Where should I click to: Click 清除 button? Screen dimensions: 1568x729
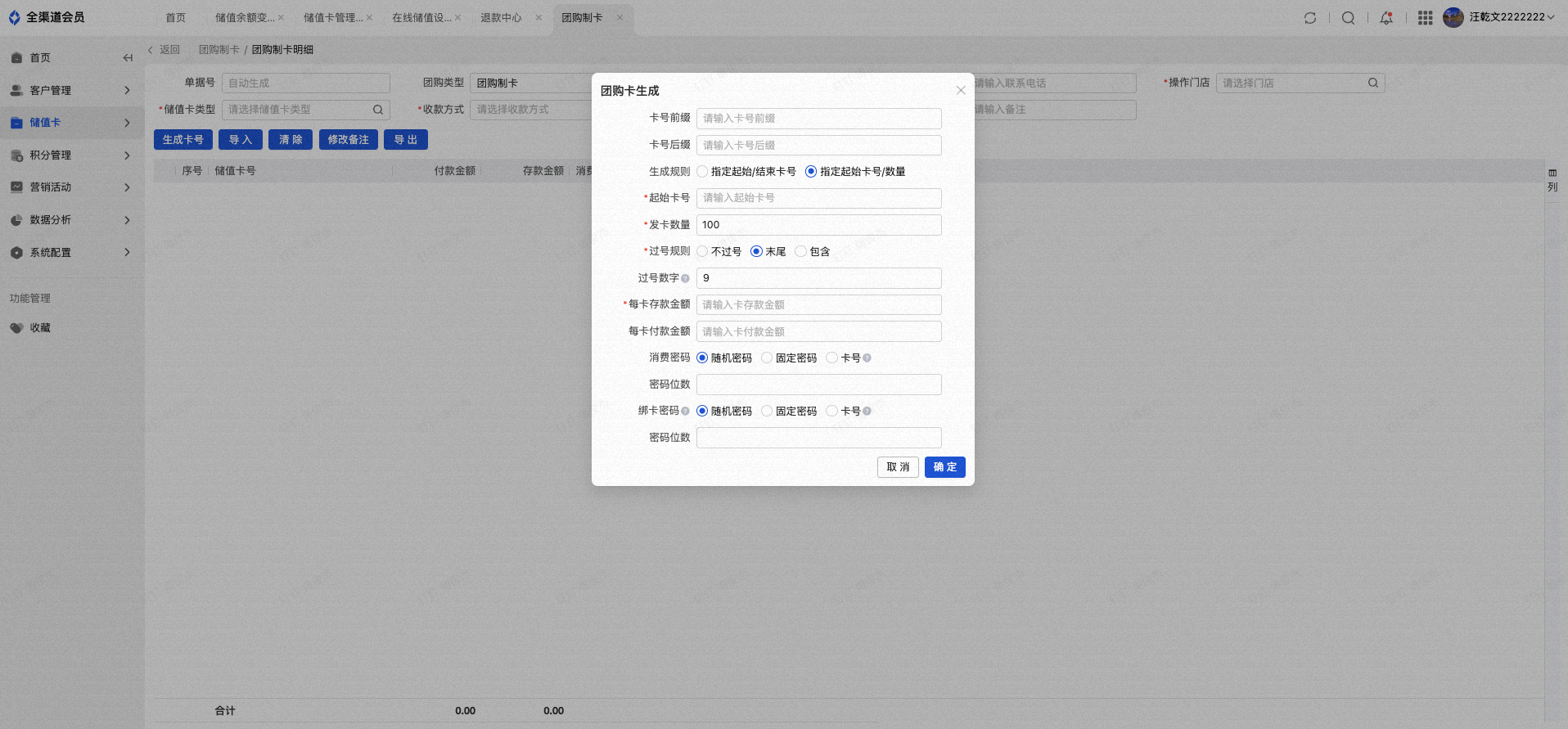[291, 140]
